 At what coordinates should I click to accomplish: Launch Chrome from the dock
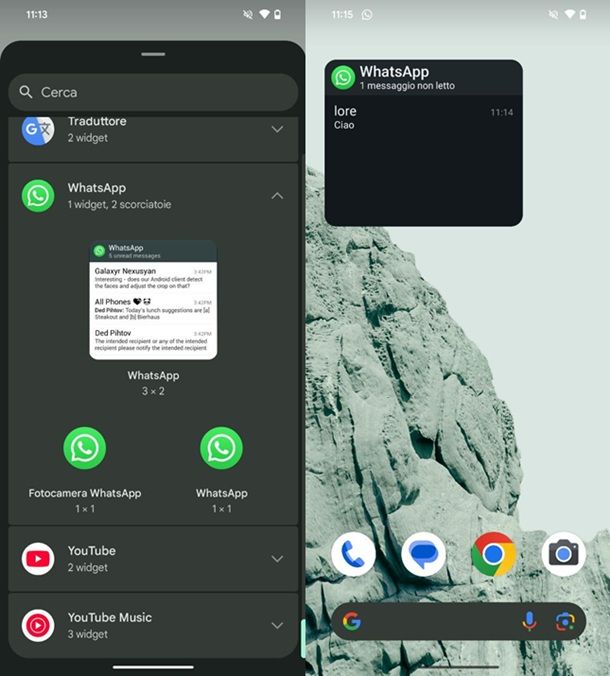click(494, 554)
